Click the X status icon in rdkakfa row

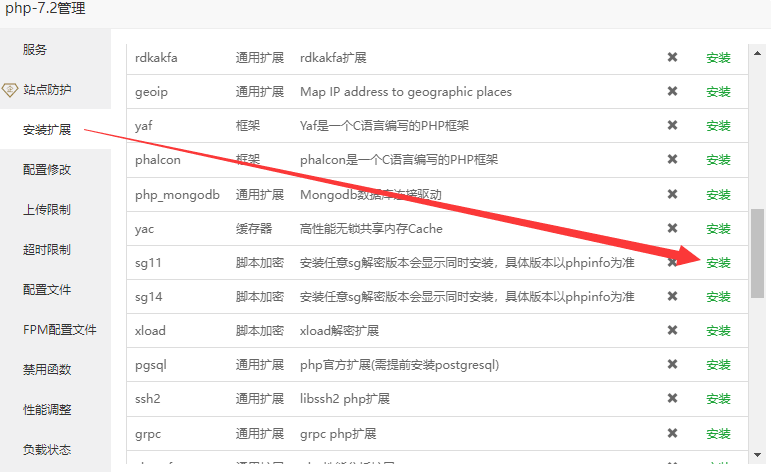coord(672,57)
